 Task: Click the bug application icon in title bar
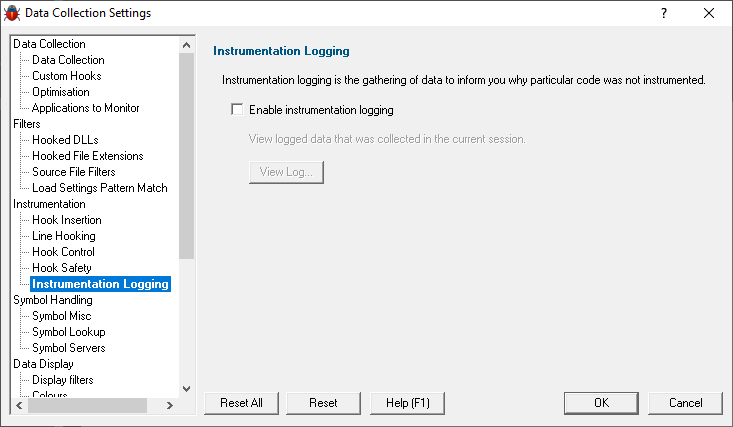(12, 13)
